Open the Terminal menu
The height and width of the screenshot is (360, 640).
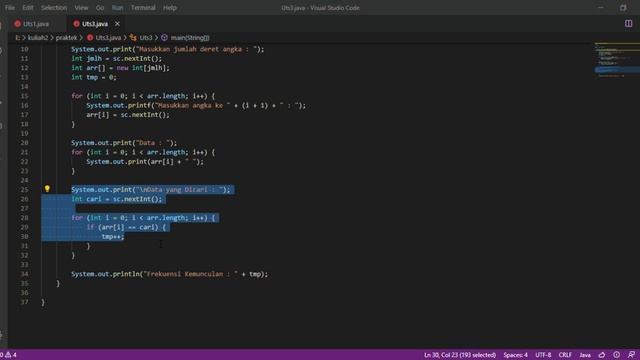pyautogui.click(x=143, y=8)
